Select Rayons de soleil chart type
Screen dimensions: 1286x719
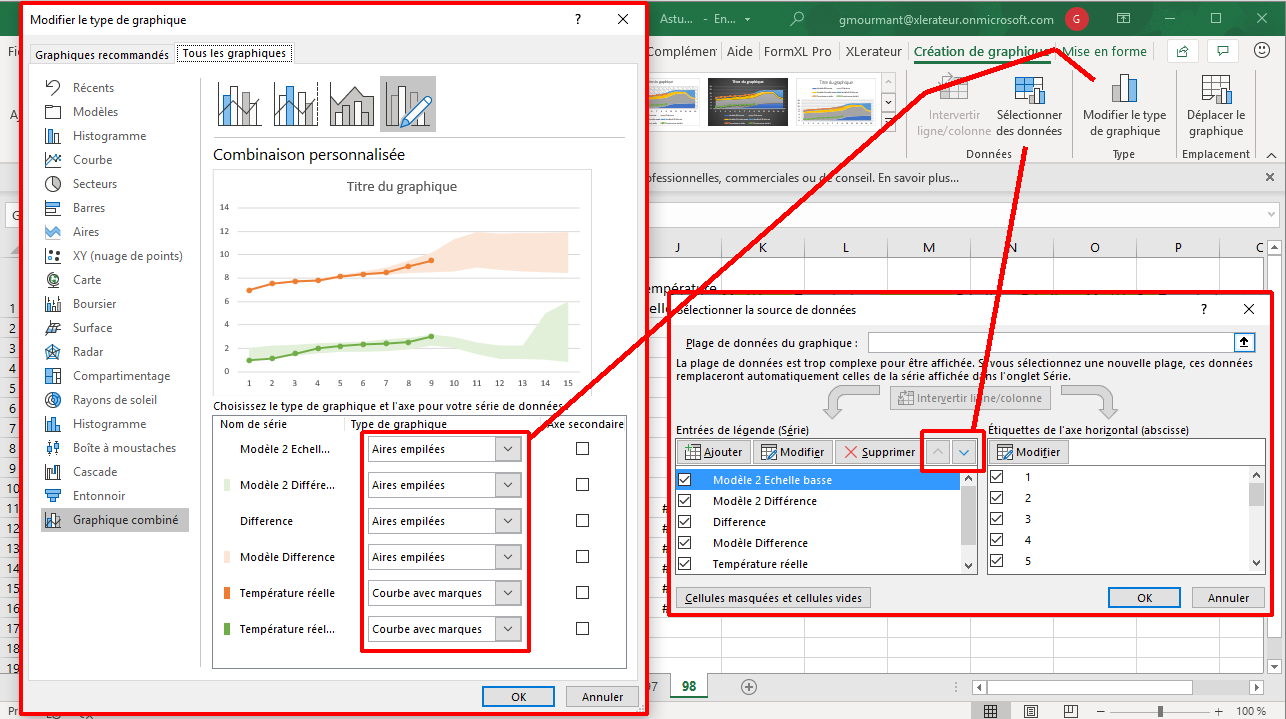pyautogui.click(x=113, y=400)
